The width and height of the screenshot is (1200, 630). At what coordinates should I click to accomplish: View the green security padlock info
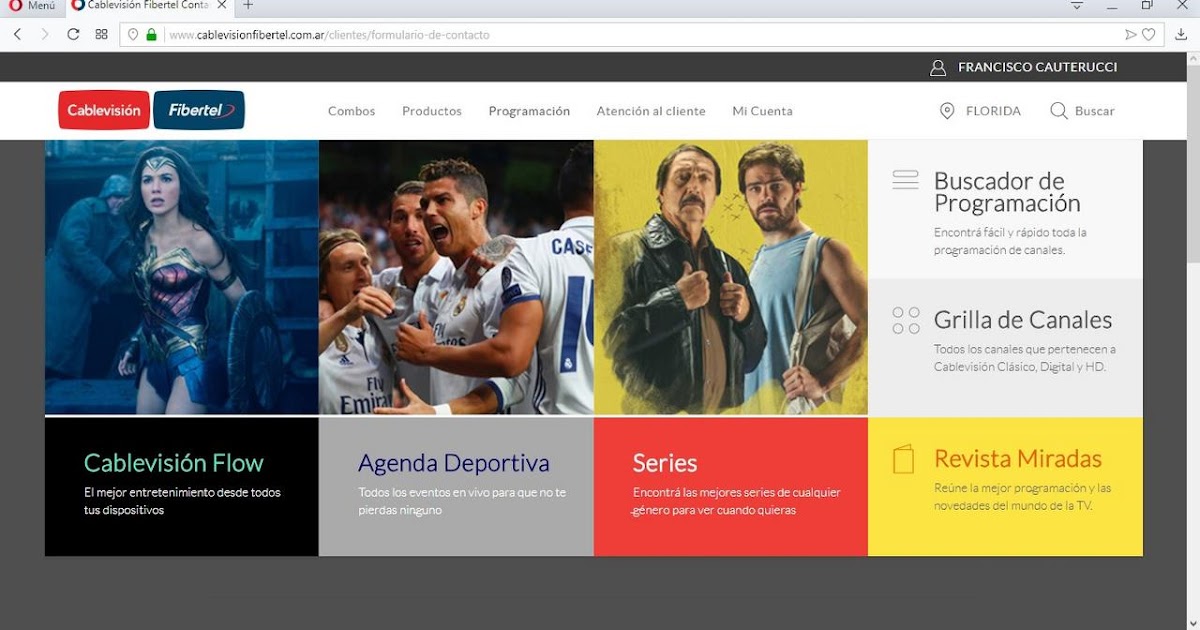pyautogui.click(x=152, y=34)
